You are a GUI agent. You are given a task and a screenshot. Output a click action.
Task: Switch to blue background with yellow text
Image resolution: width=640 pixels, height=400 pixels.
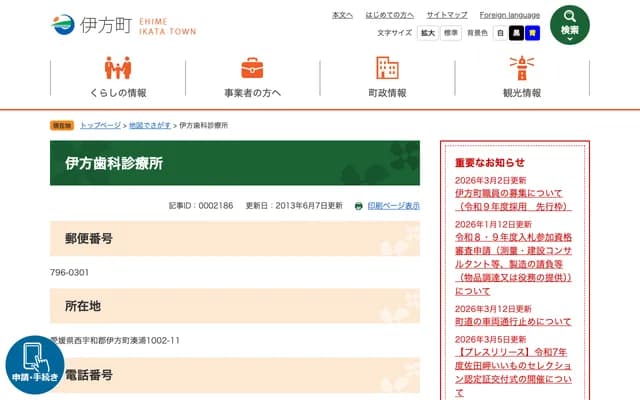coord(532,33)
